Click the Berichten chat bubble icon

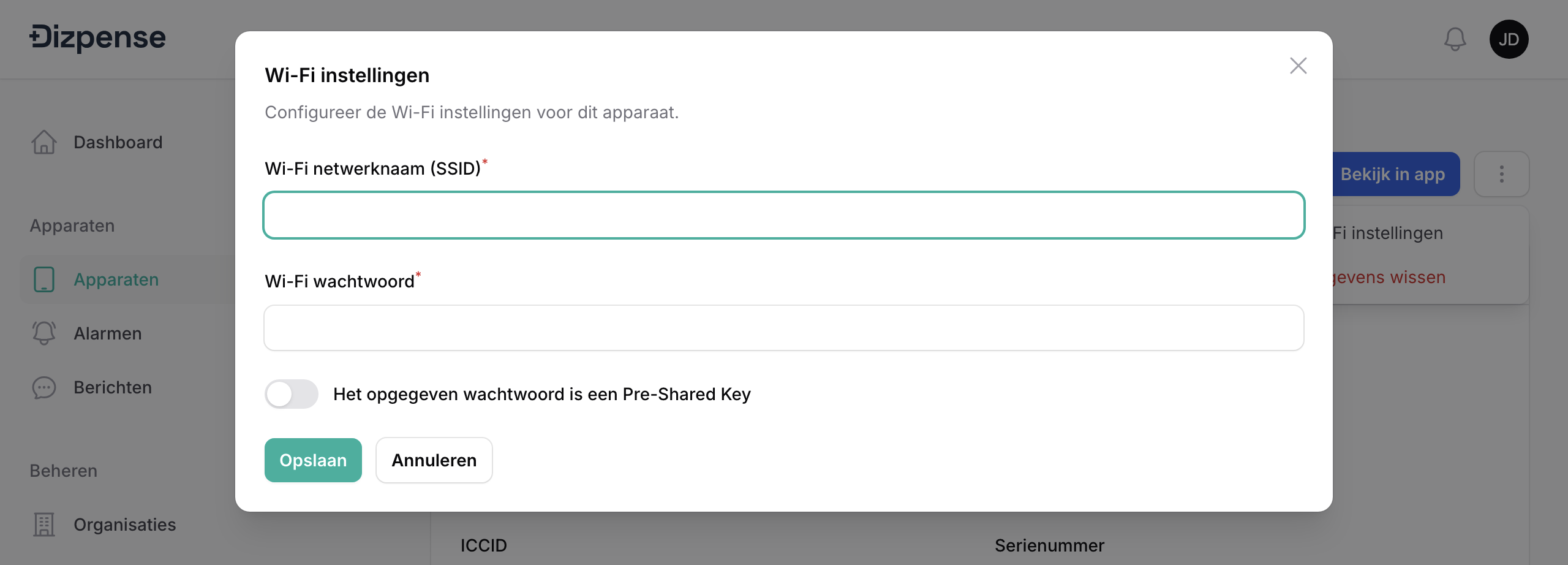(44, 387)
